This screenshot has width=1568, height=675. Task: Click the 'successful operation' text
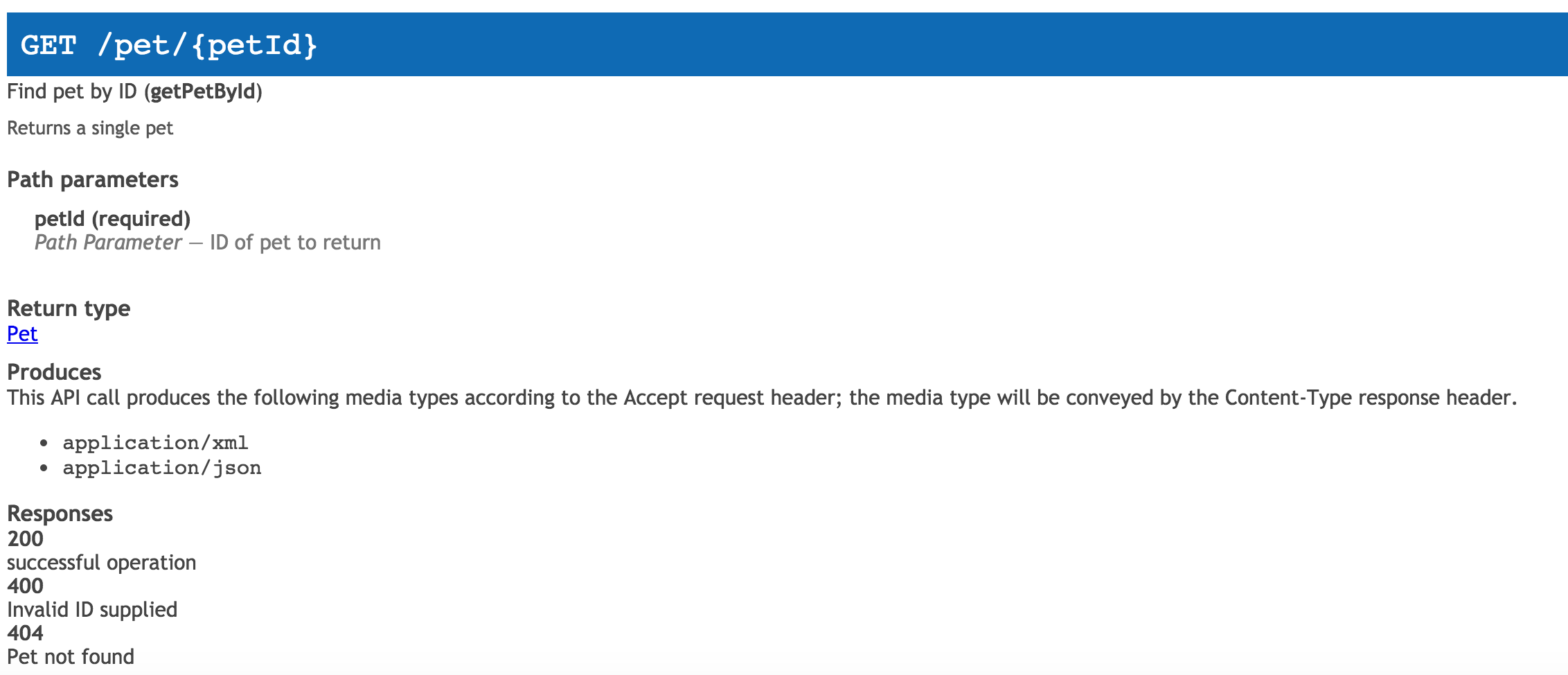click(102, 563)
